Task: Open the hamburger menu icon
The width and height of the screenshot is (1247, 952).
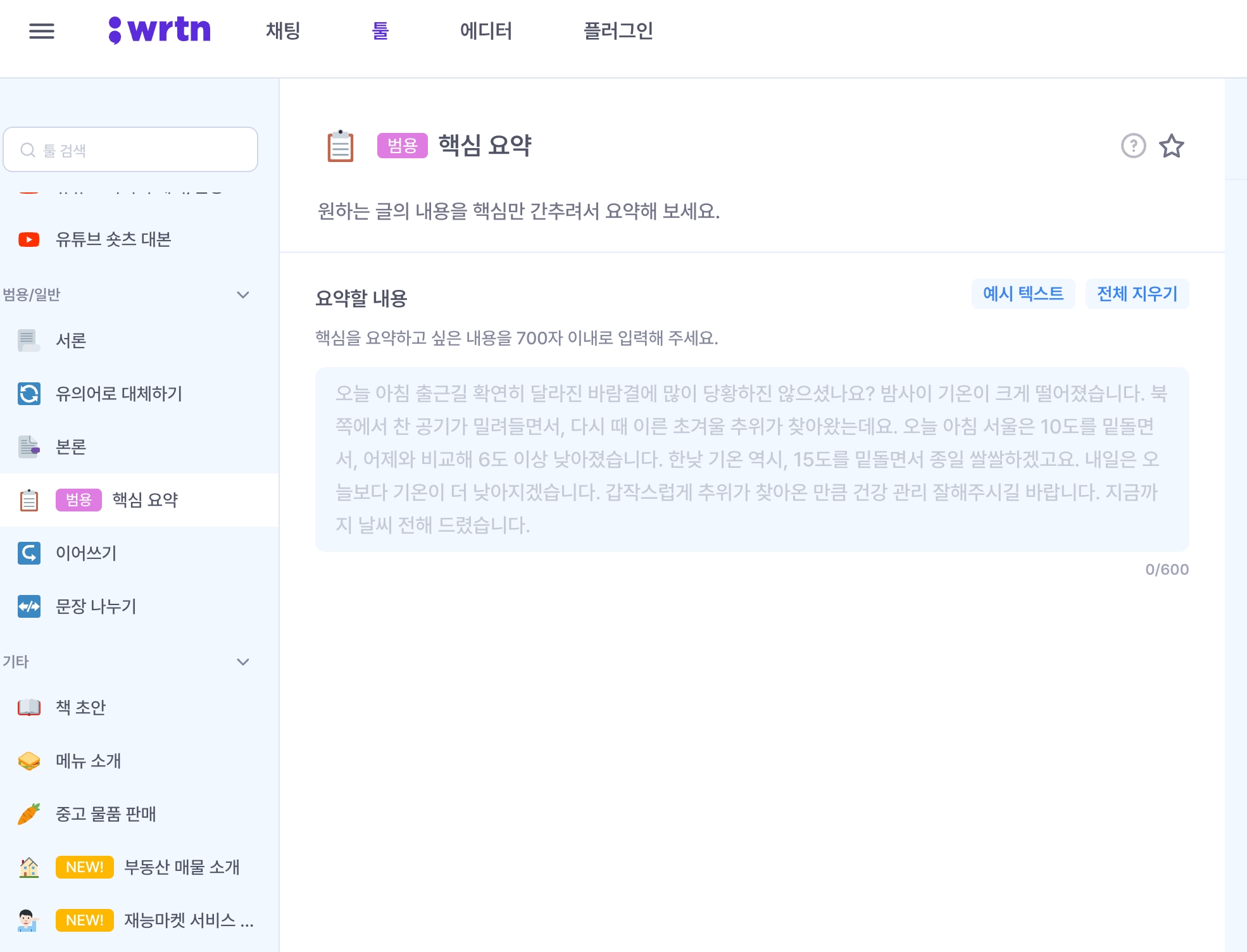Action: pos(42,31)
